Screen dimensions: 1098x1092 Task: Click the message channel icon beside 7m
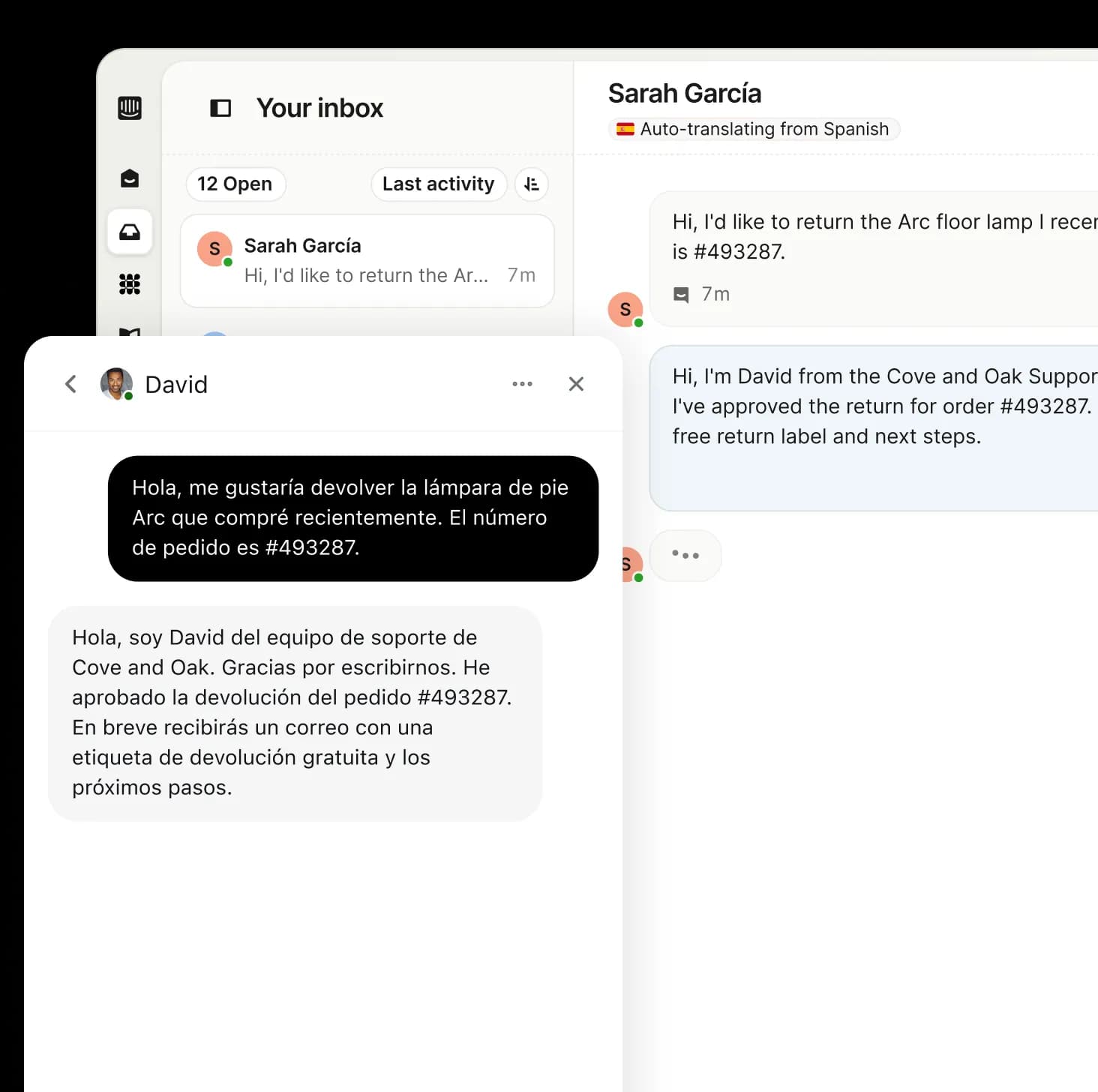click(681, 294)
